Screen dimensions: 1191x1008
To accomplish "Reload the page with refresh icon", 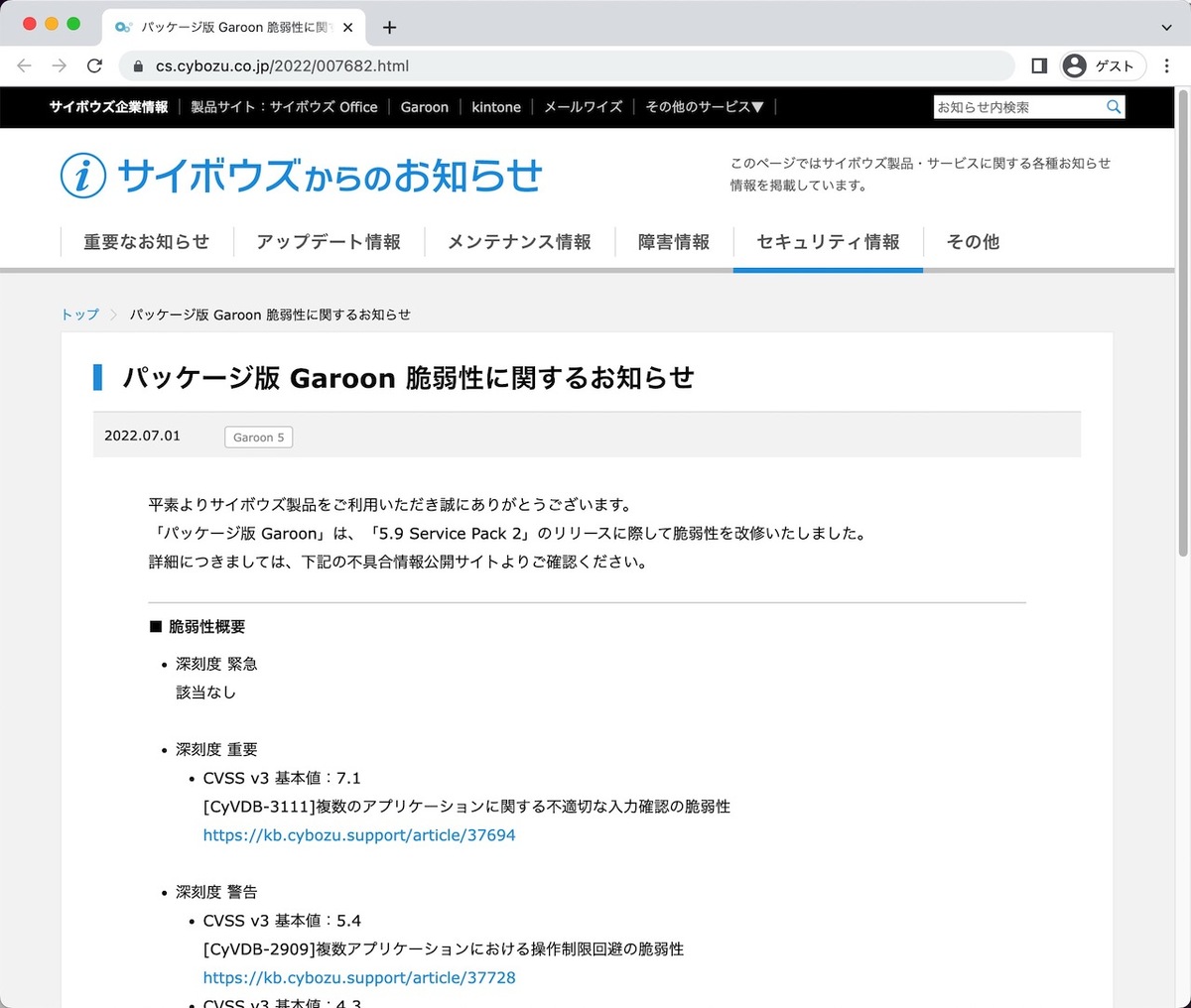I will (x=94, y=65).
